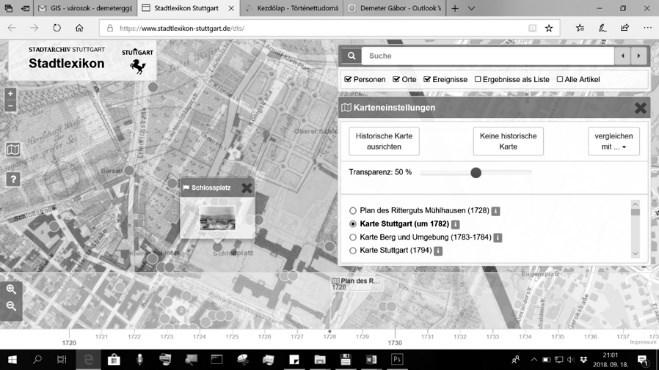659x370 pixels.
Task: Refresh the page
Action: (56, 28)
